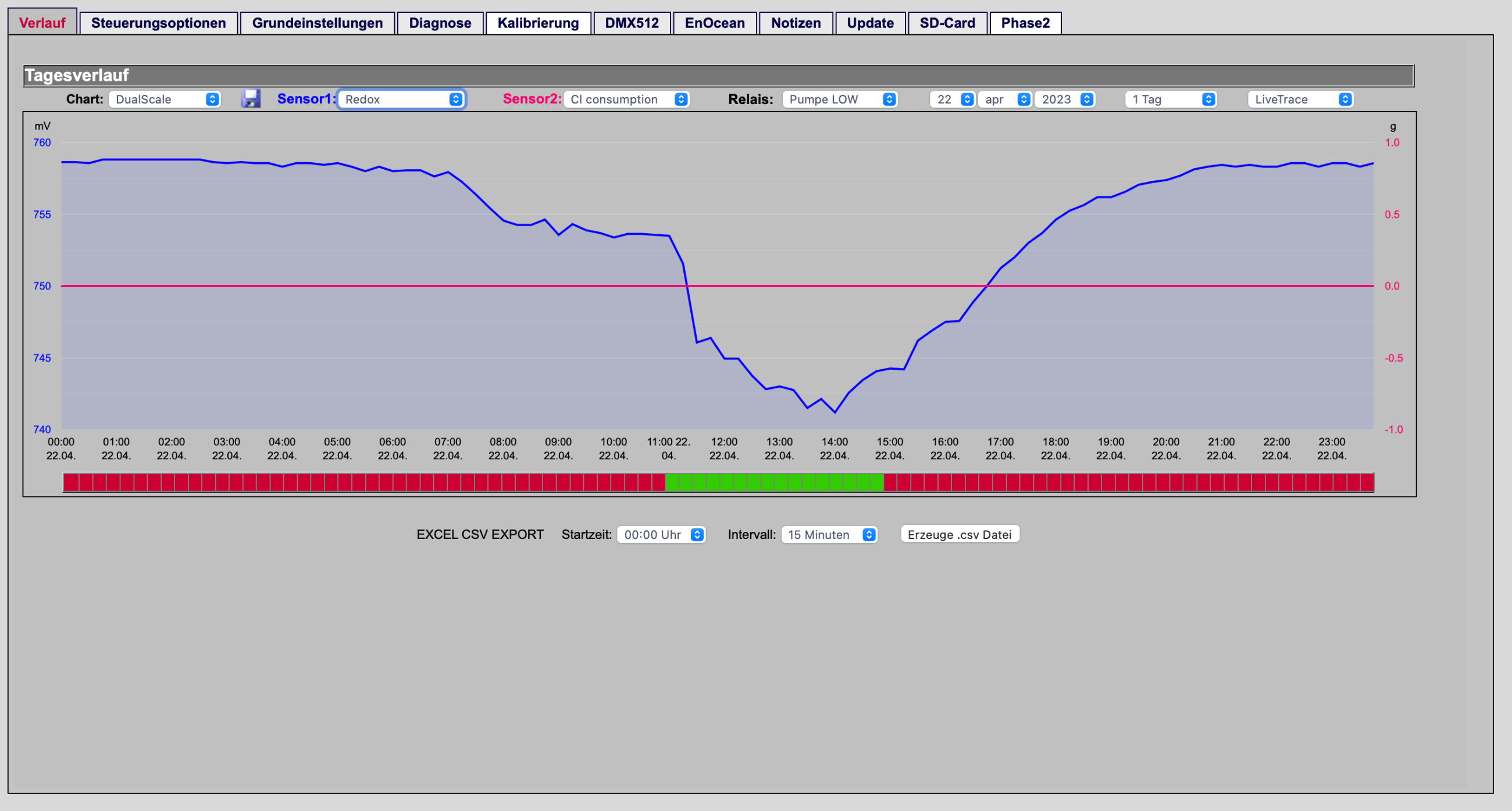Open the 1 Tag range dropdown

(1171, 99)
